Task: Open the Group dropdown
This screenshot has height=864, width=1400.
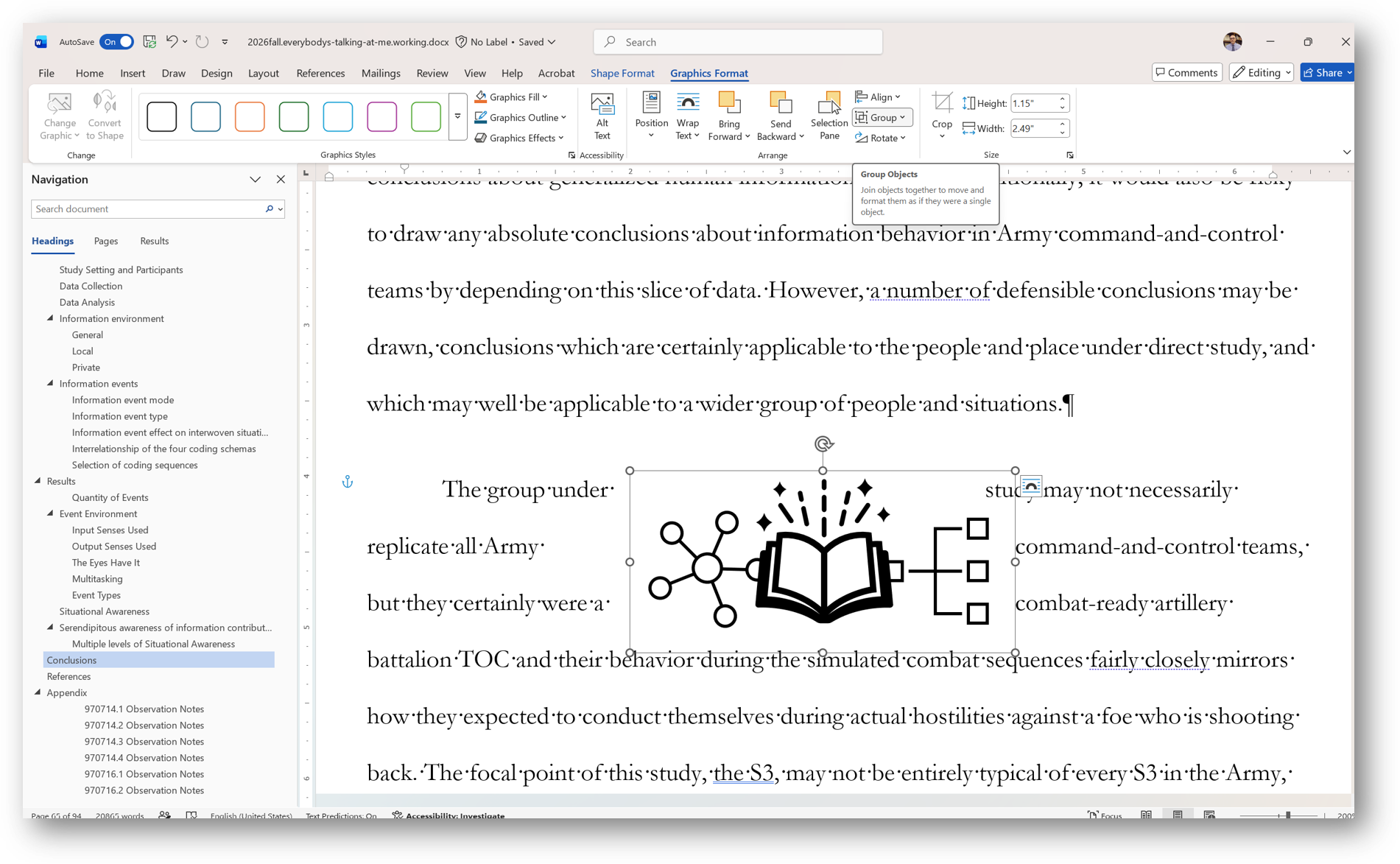Action: point(882,117)
